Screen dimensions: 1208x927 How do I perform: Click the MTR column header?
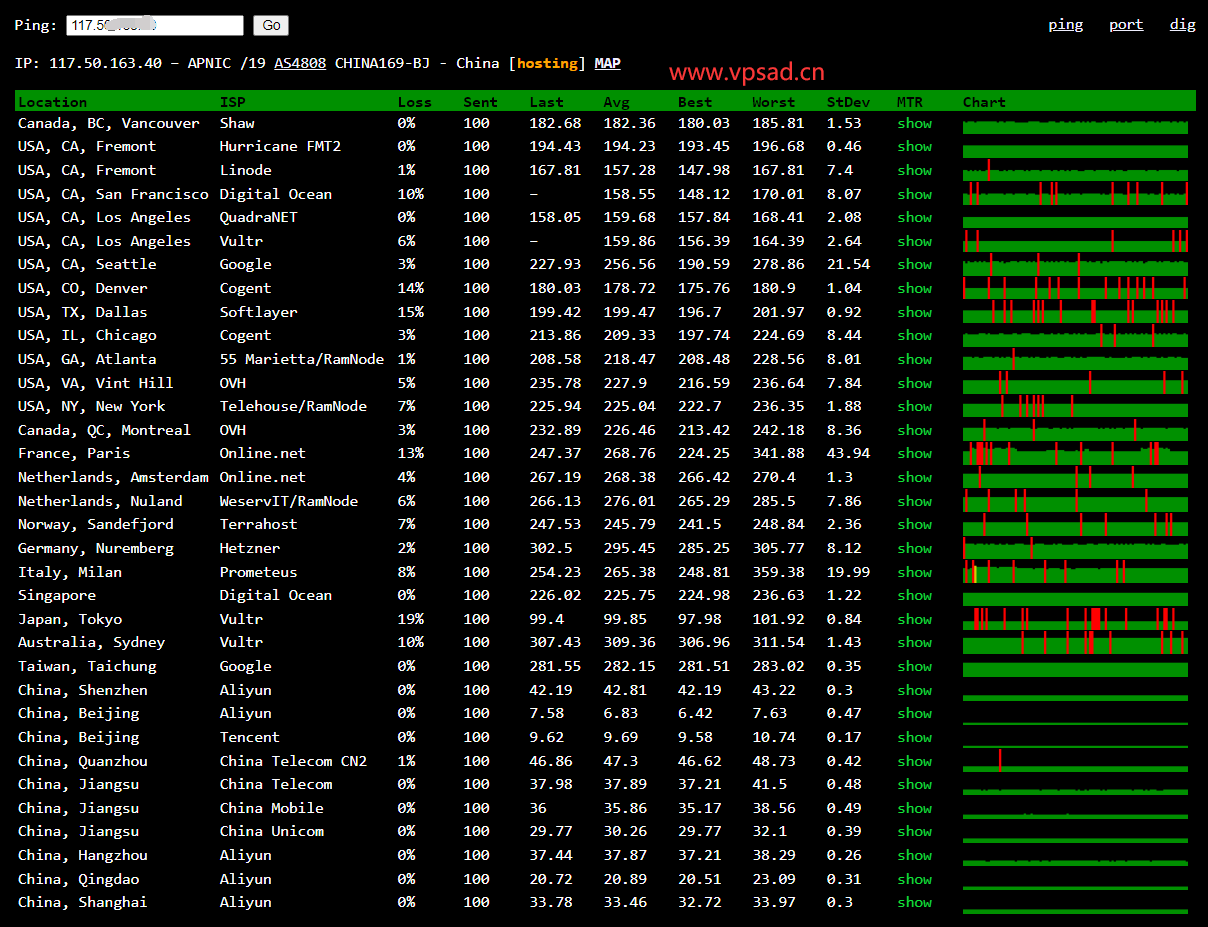click(x=910, y=102)
